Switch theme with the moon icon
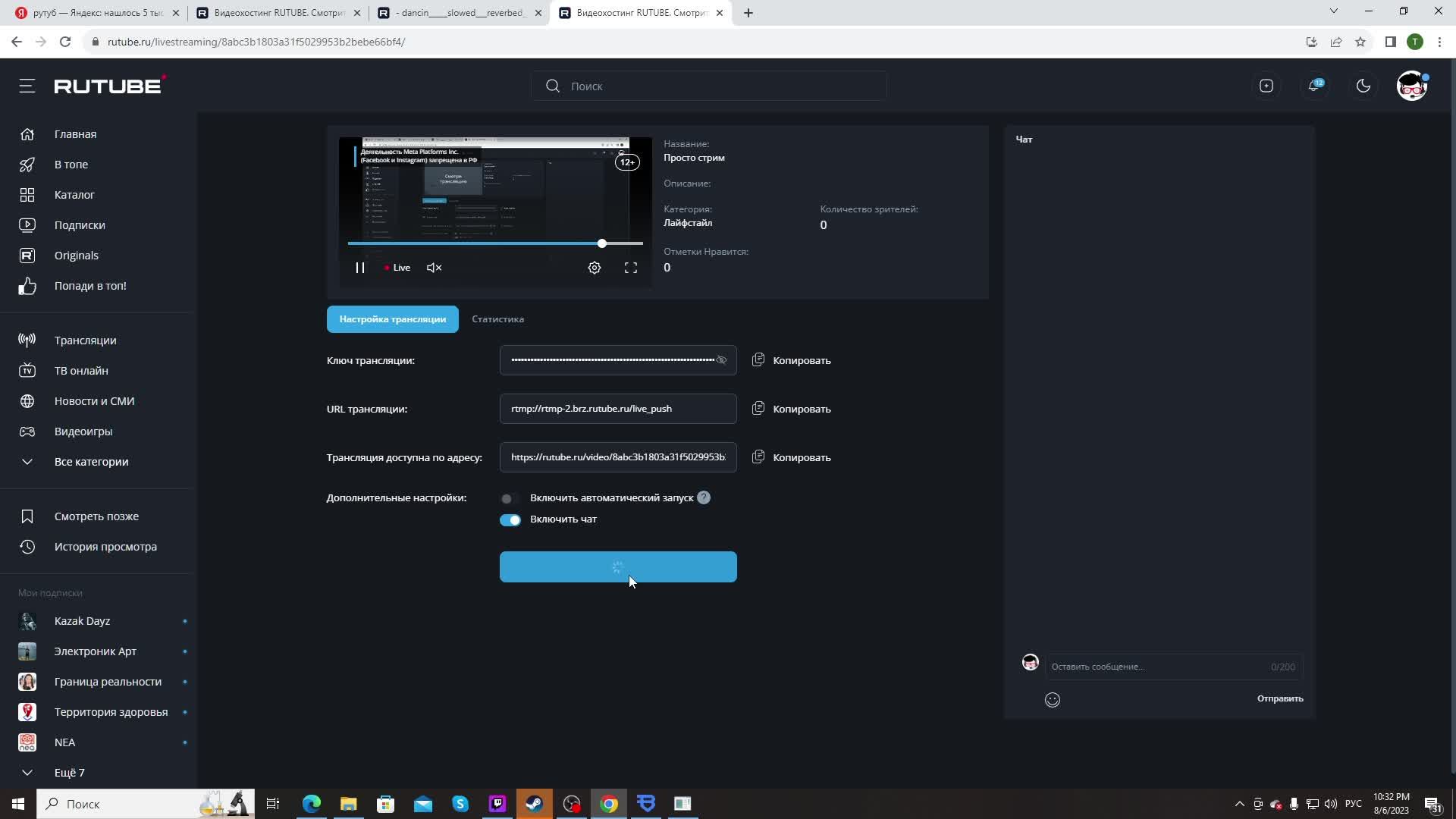 coord(1363,86)
